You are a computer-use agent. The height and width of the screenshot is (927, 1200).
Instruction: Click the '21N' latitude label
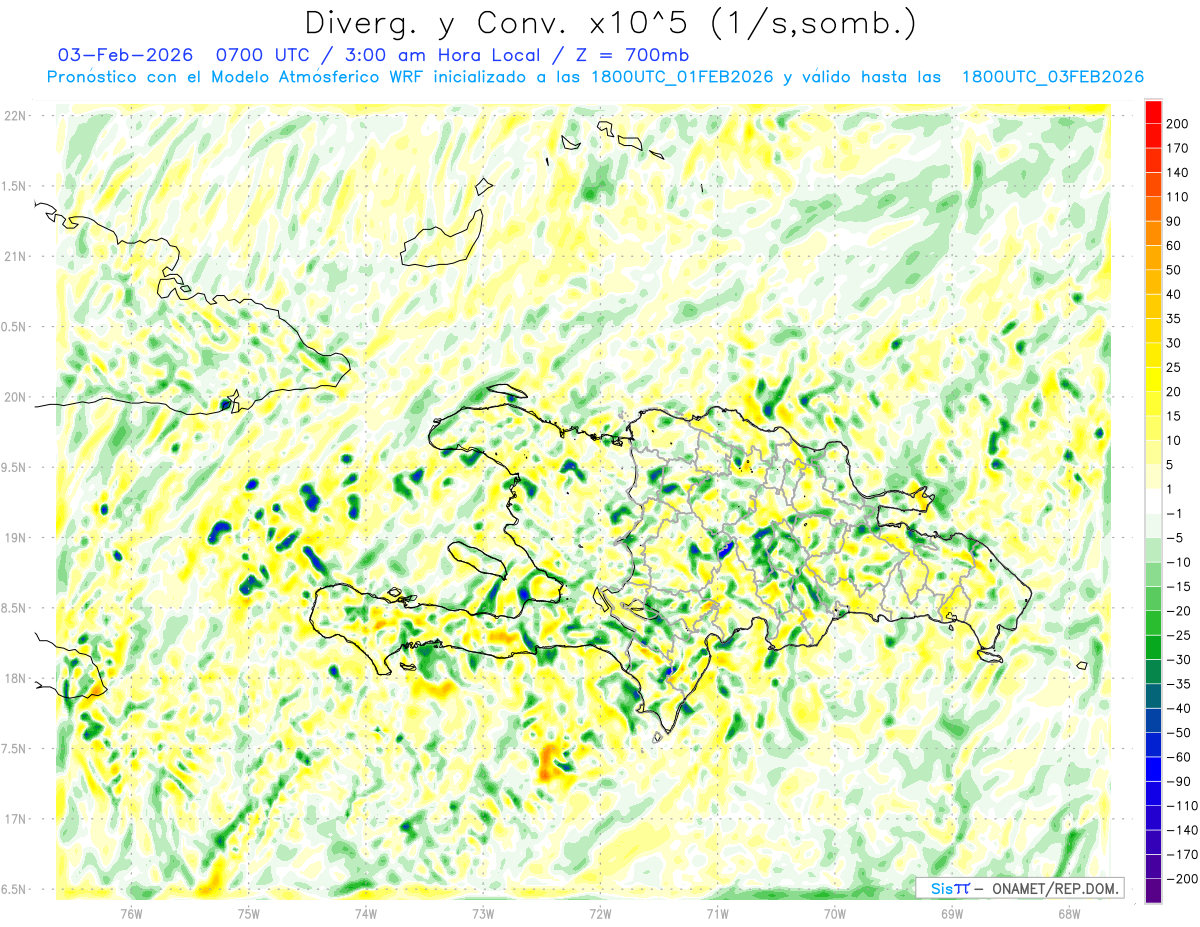coord(14,256)
